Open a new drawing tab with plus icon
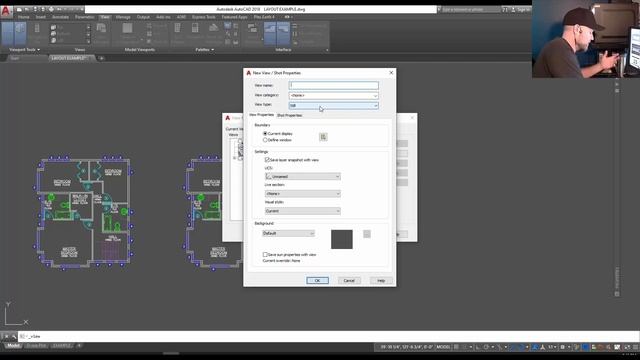This screenshot has width=640, height=360. [101, 58]
